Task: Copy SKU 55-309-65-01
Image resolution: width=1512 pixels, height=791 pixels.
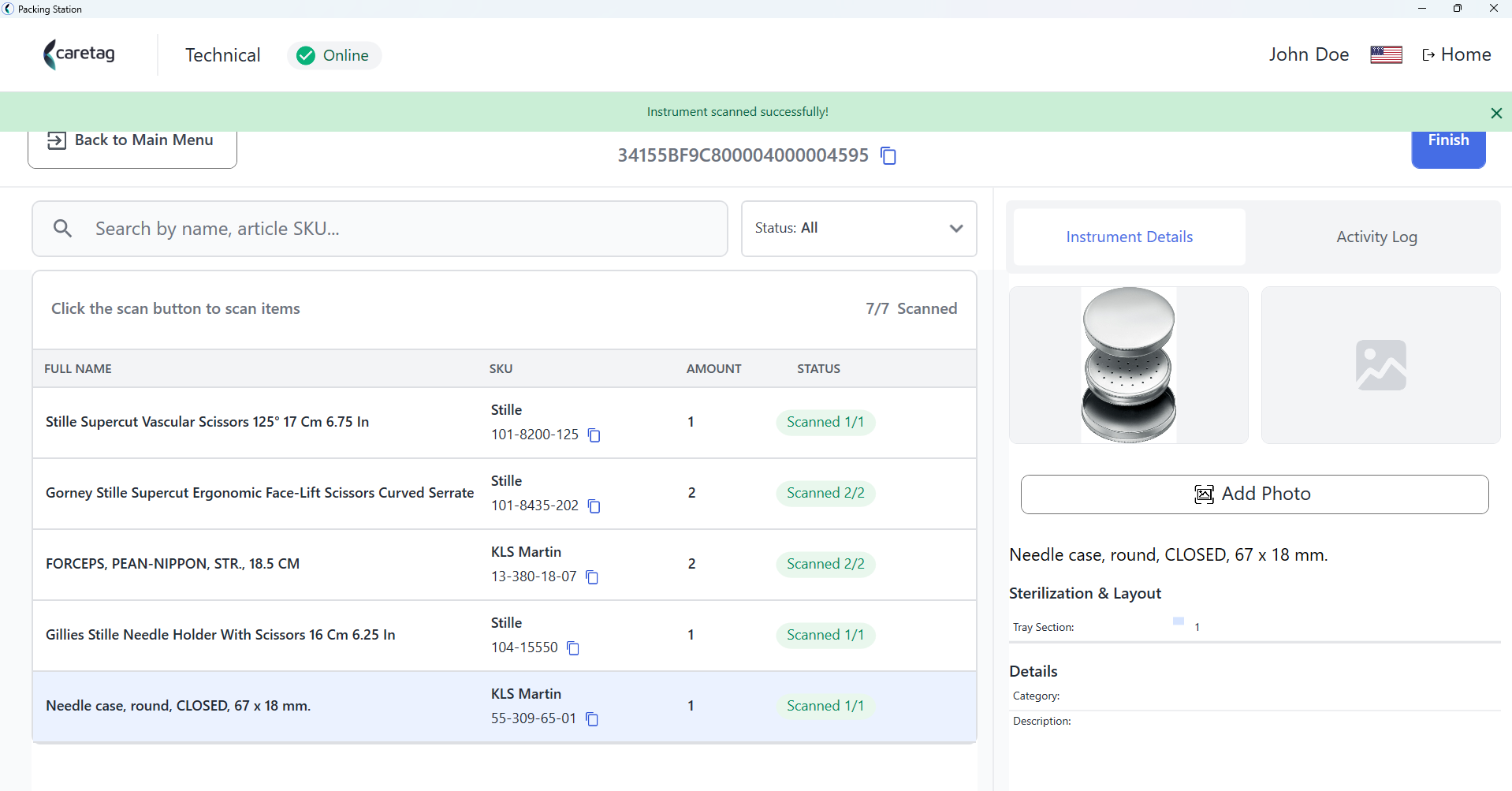Action: (592, 719)
